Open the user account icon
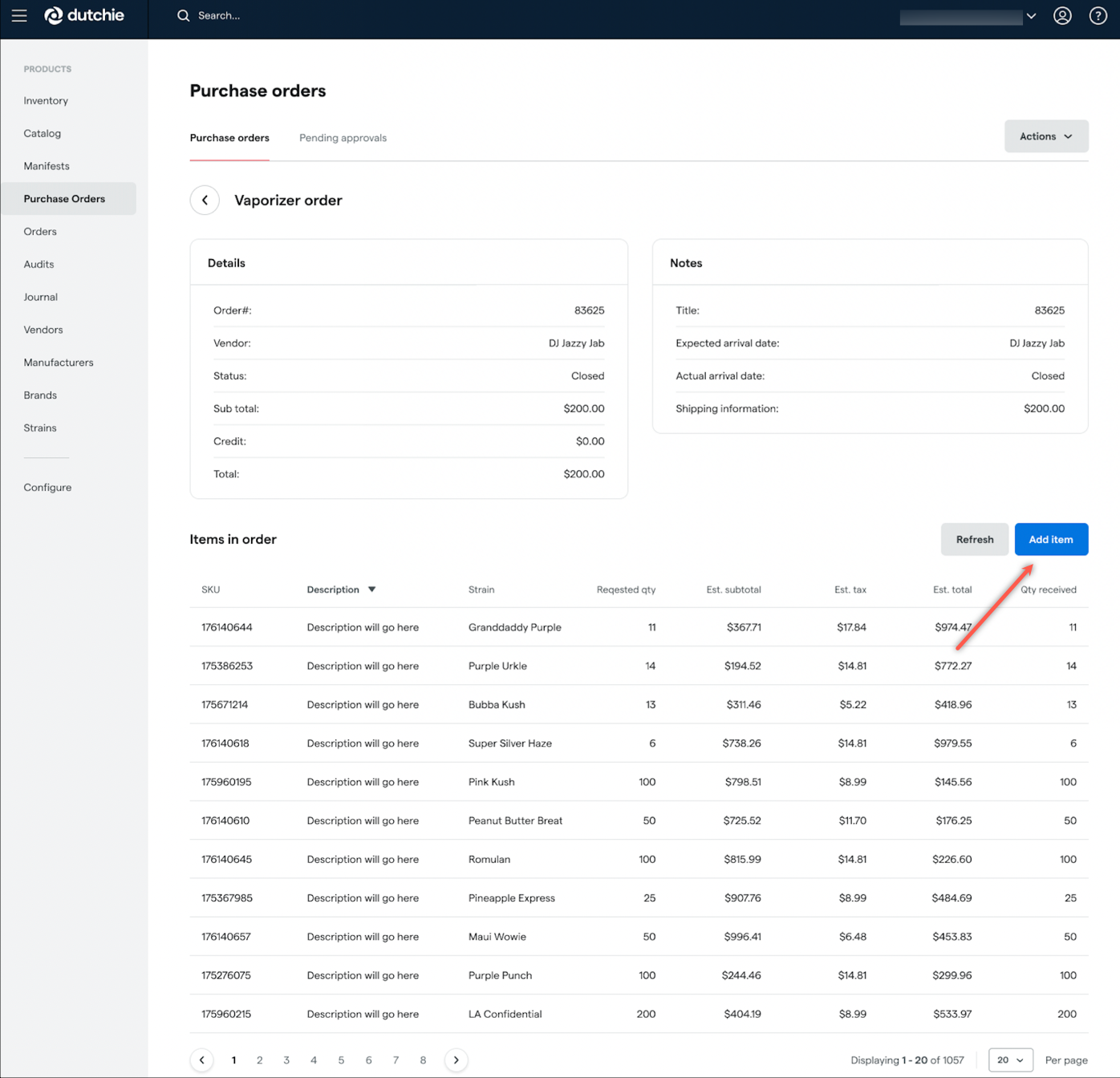 click(x=1062, y=15)
